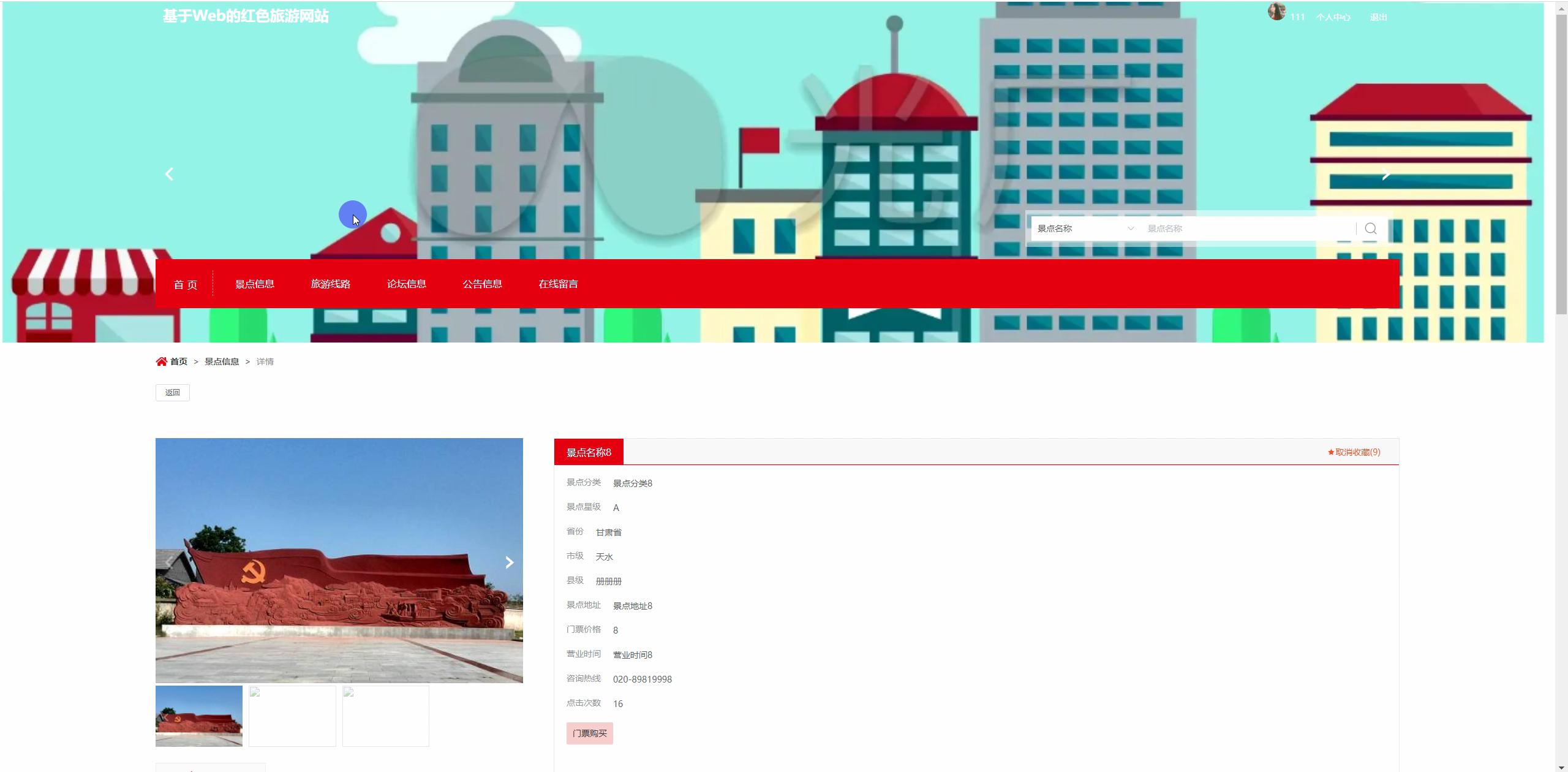Image resolution: width=1568 pixels, height=772 pixels.
Task: Click the 返回 back button
Action: click(x=173, y=393)
